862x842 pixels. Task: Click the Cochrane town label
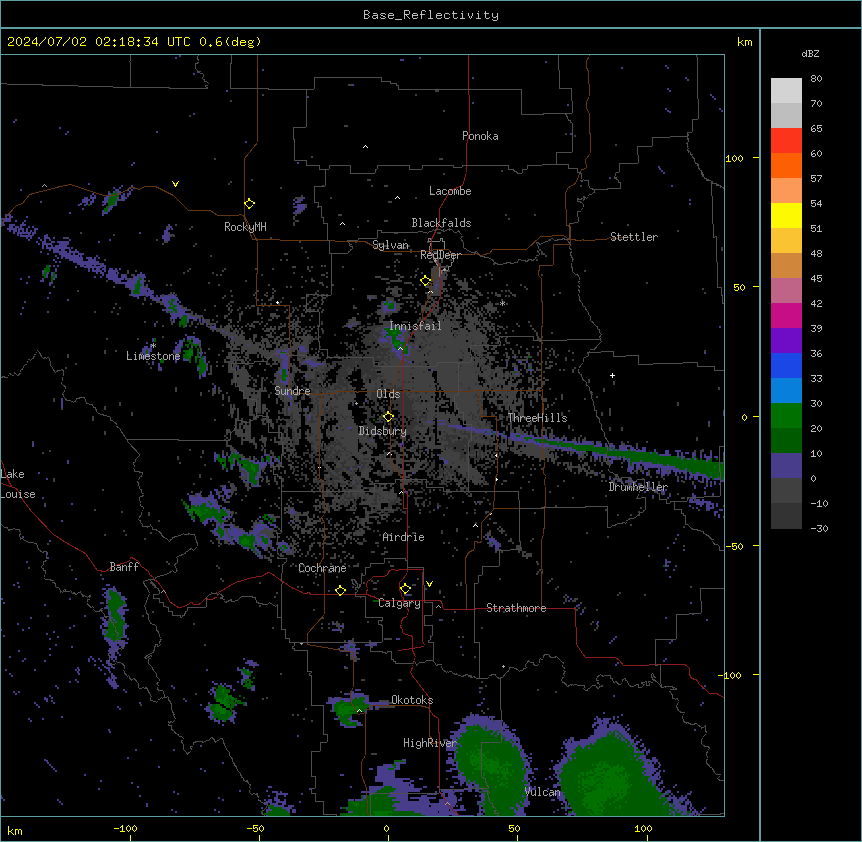(x=322, y=568)
